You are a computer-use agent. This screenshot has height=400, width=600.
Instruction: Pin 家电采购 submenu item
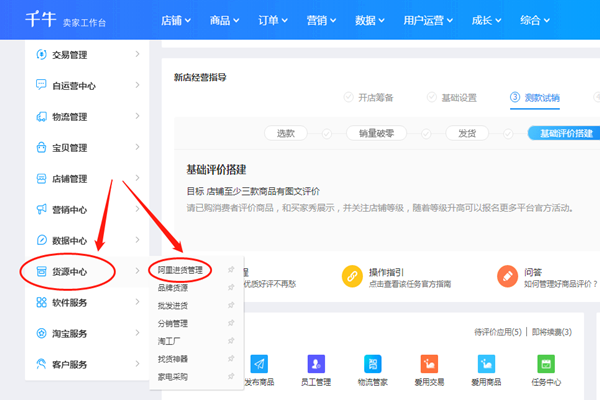pyautogui.click(x=231, y=376)
